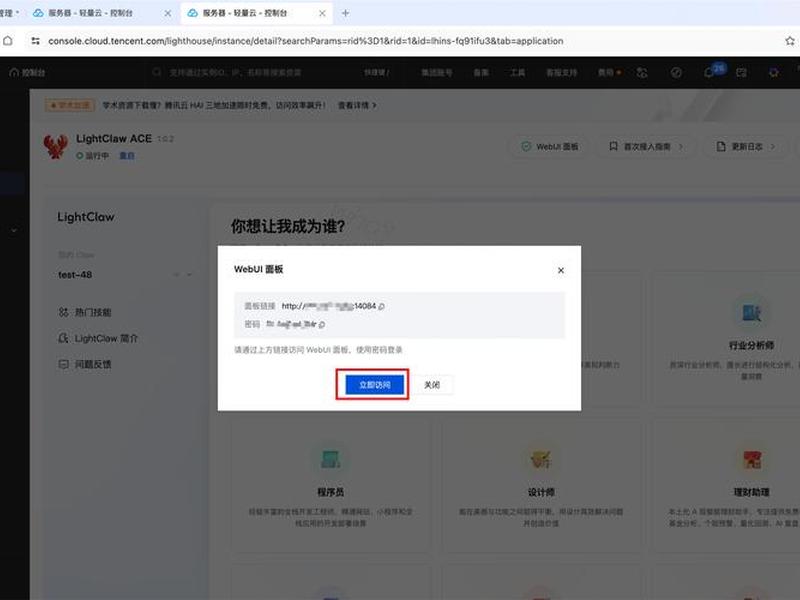
Task: Click the browser home icon
Action: (x=8, y=41)
